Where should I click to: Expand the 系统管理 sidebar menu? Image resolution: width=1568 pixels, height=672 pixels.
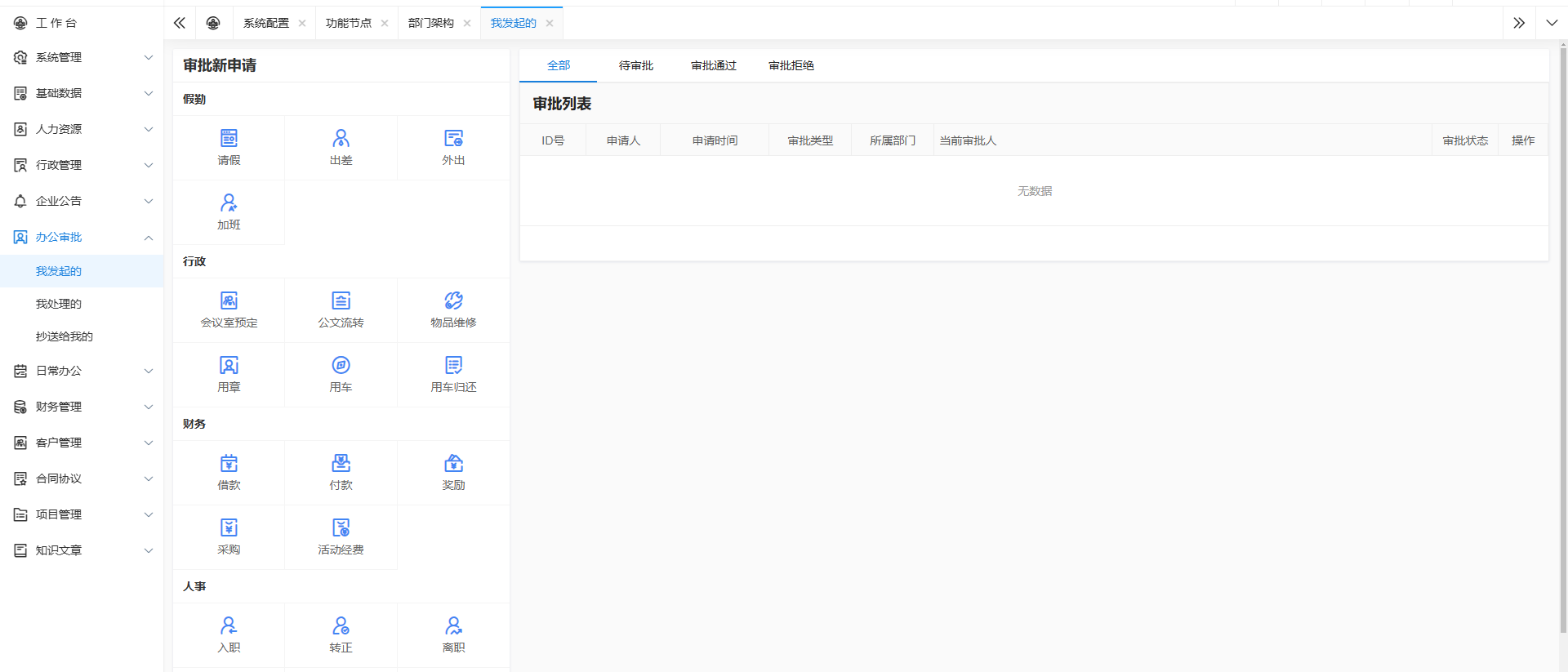pyautogui.click(x=82, y=57)
